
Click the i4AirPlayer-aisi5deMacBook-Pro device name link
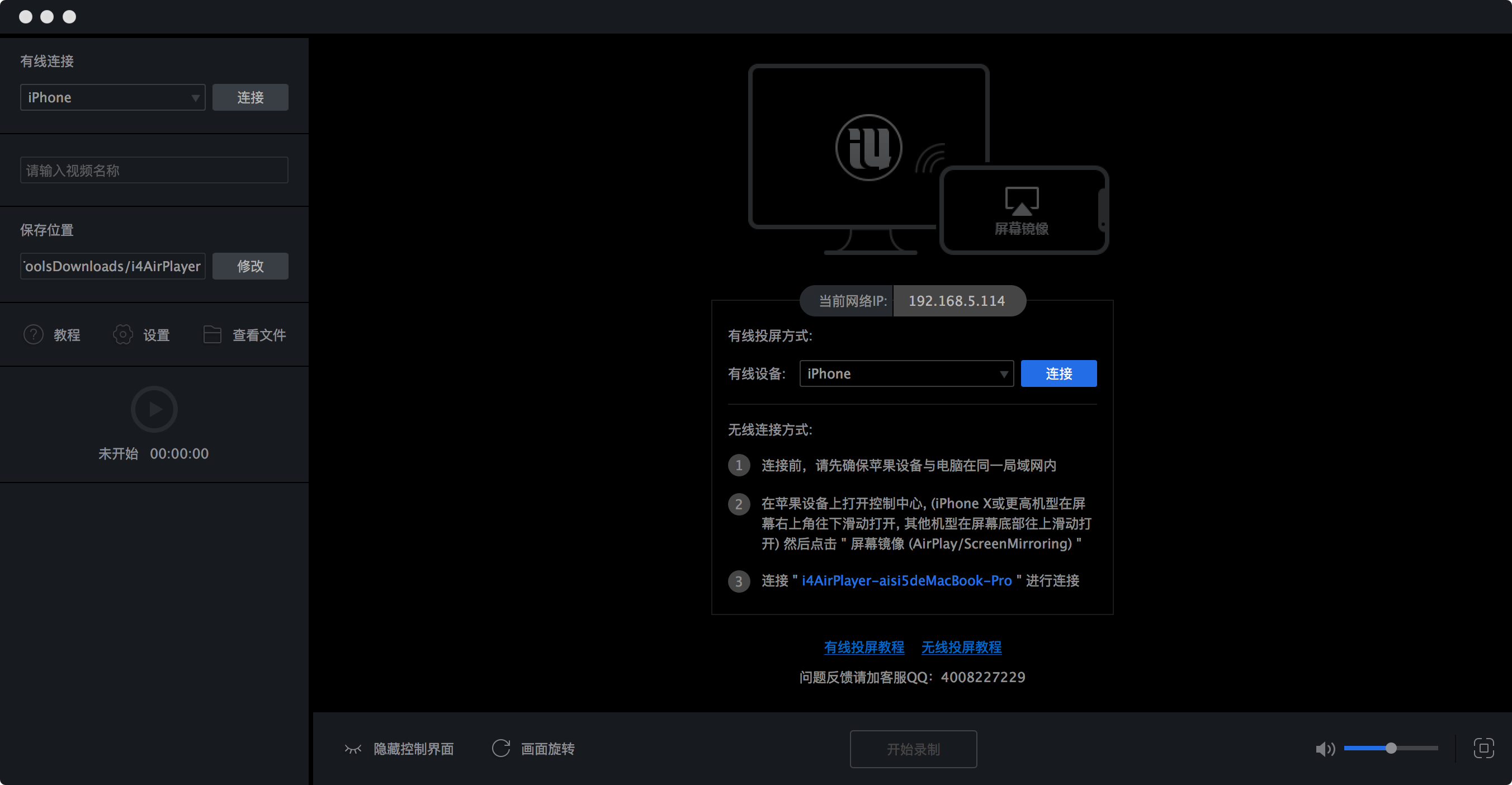(906, 581)
